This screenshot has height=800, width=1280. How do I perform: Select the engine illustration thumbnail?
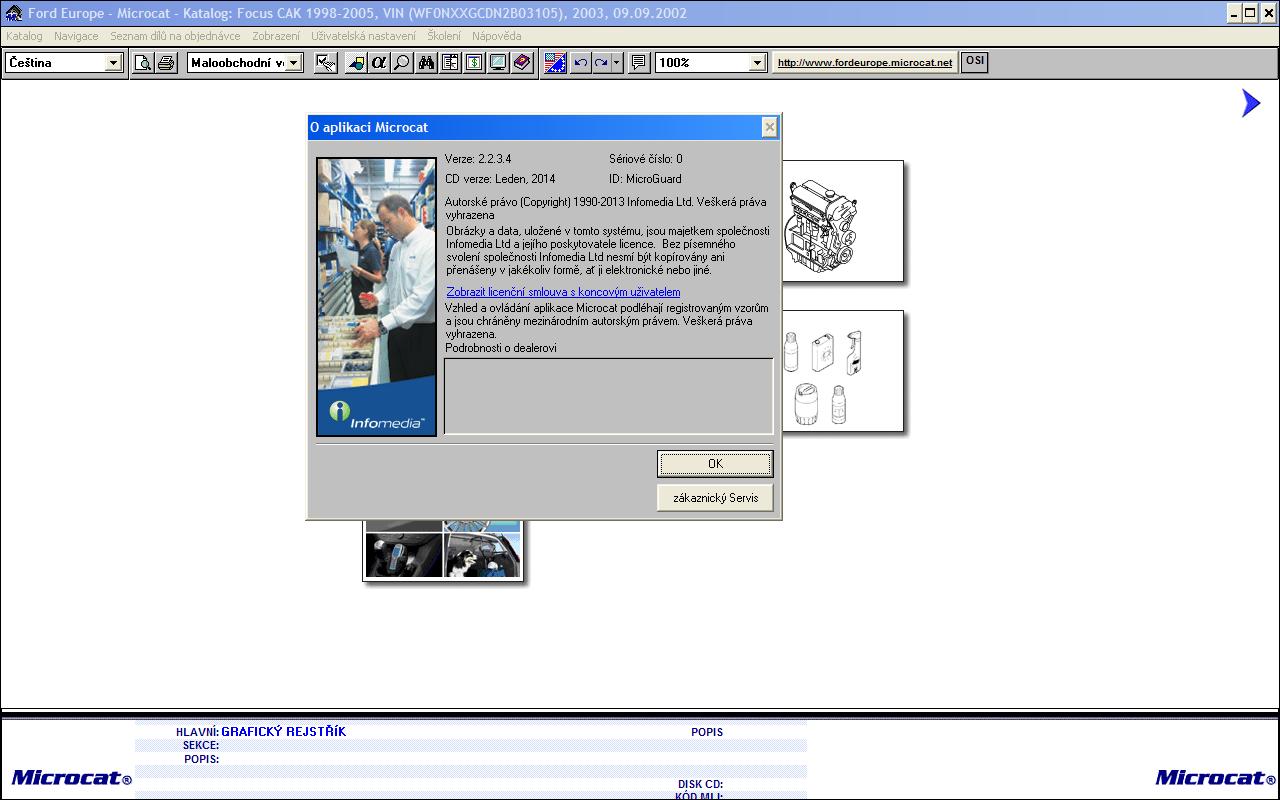point(842,221)
